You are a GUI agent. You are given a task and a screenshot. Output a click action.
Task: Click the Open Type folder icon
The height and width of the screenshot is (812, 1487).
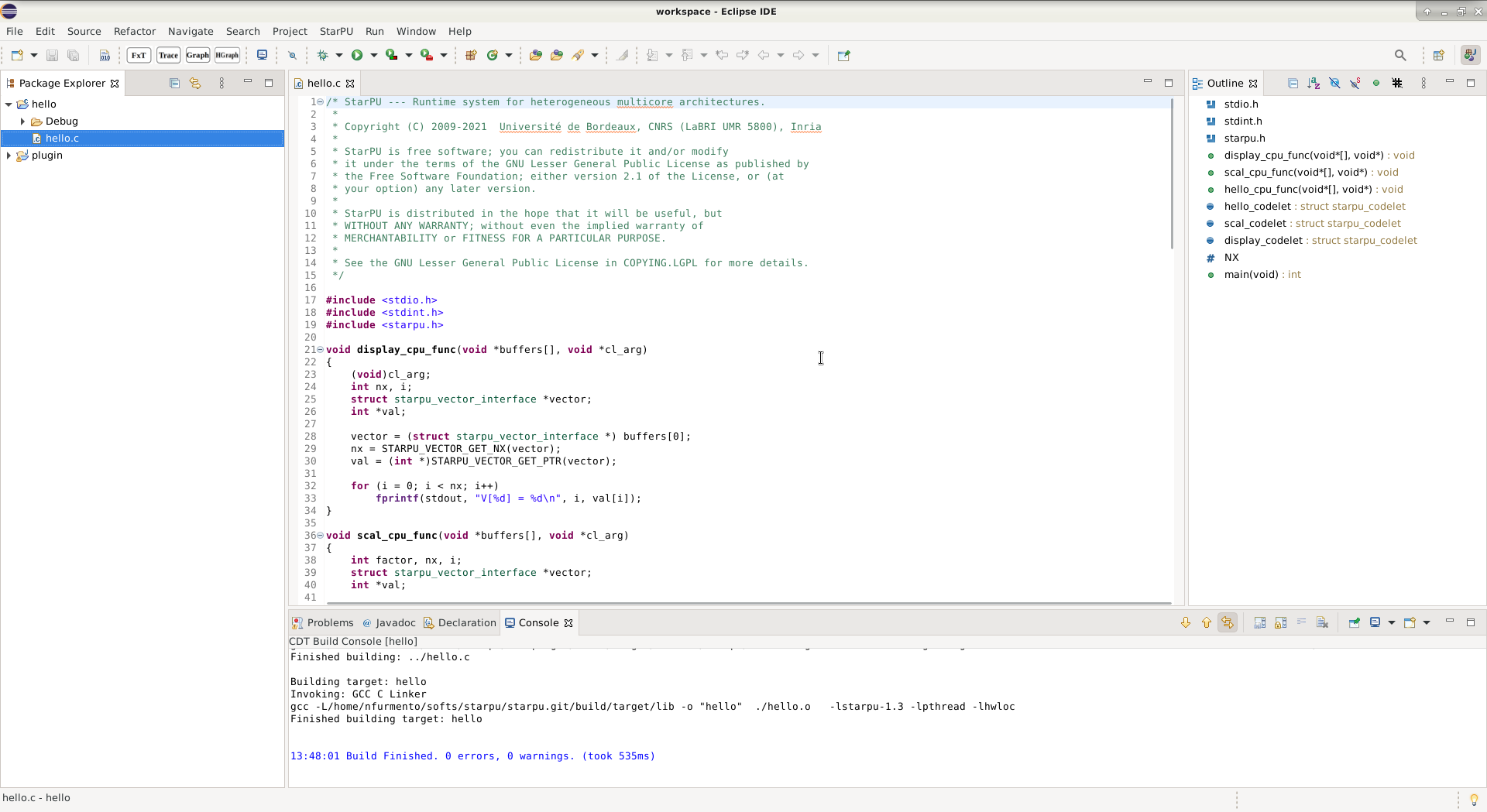[x=535, y=55]
